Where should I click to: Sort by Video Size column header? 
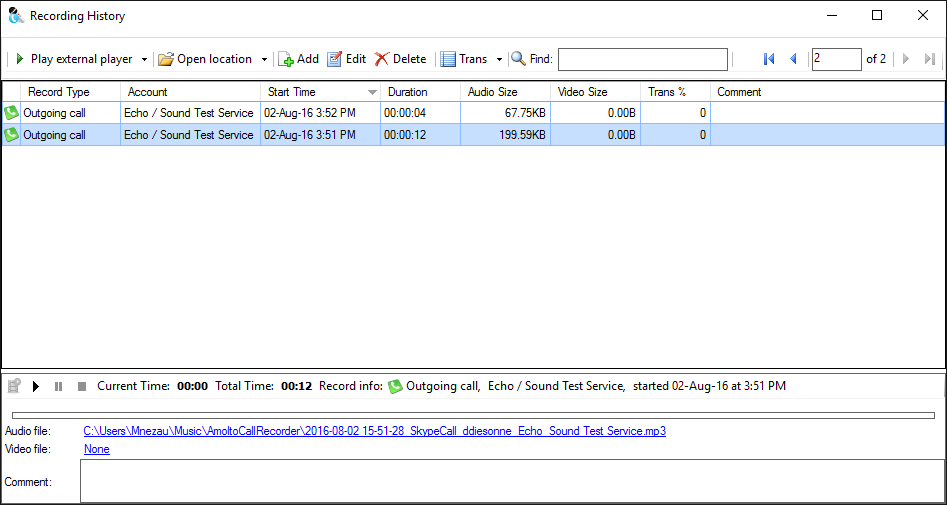(x=595, y=92)
